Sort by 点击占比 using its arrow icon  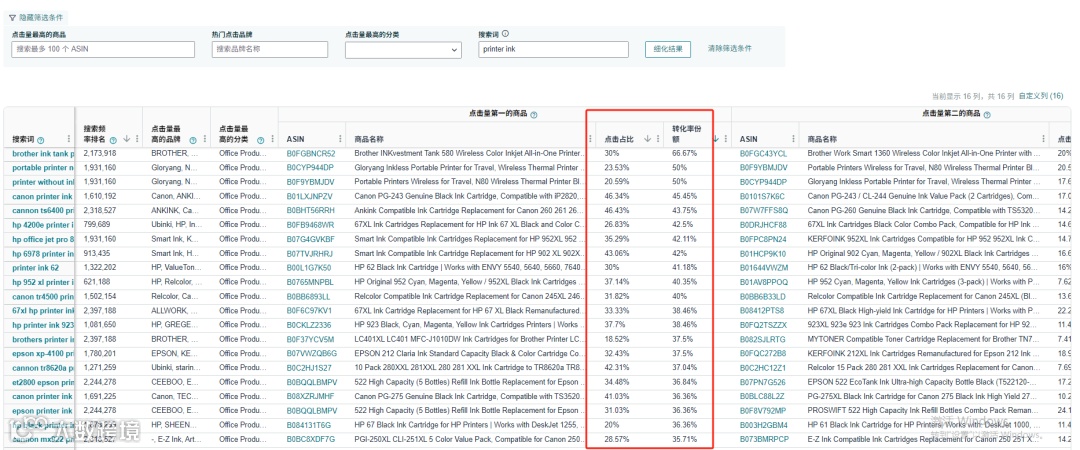point(647,139)
